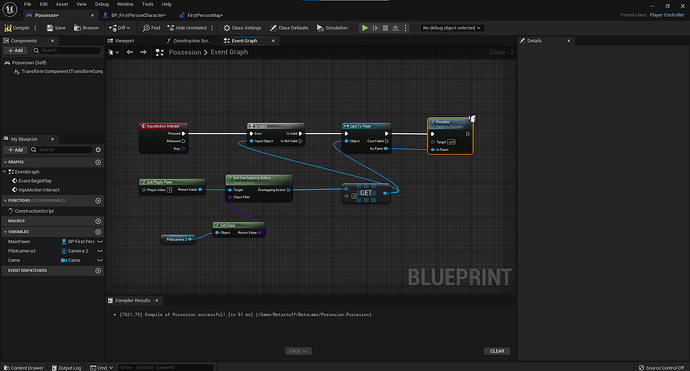Screen dimensions: 690x371
Task: Add a new graph with plus icon
Action: coord(98,162)
